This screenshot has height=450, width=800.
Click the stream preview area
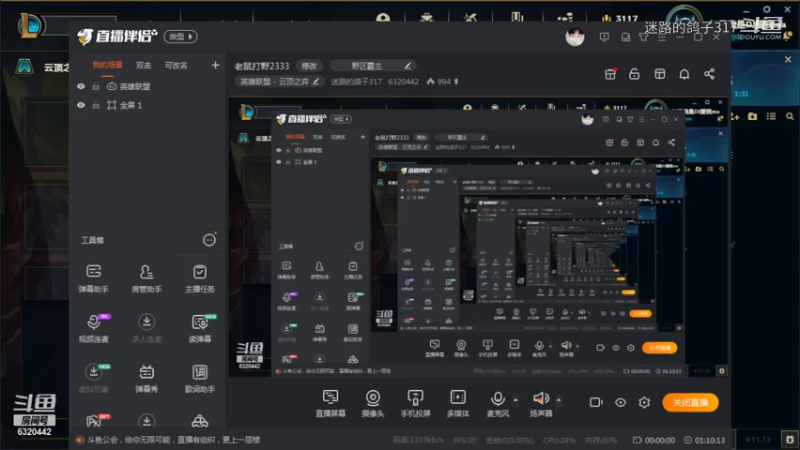[479, 237]
